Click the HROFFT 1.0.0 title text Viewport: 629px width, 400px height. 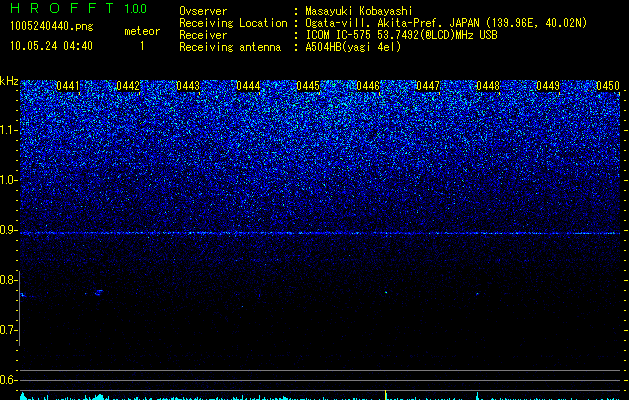click(x=78, y=8)
